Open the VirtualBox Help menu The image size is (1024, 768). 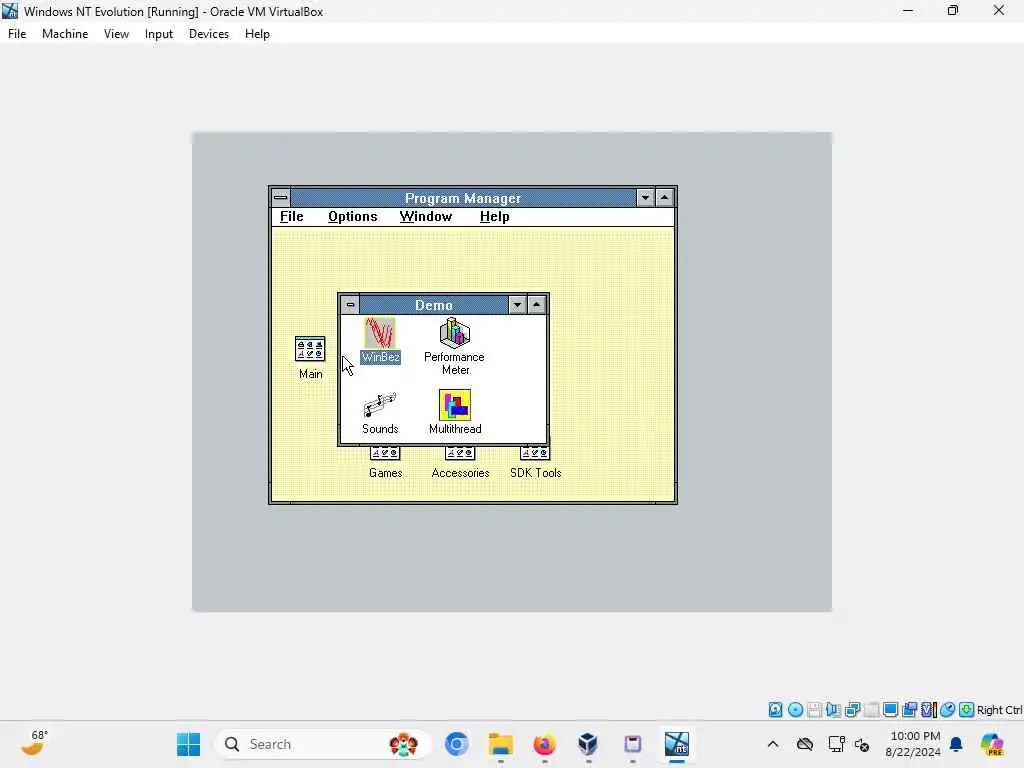pos(257,34)
